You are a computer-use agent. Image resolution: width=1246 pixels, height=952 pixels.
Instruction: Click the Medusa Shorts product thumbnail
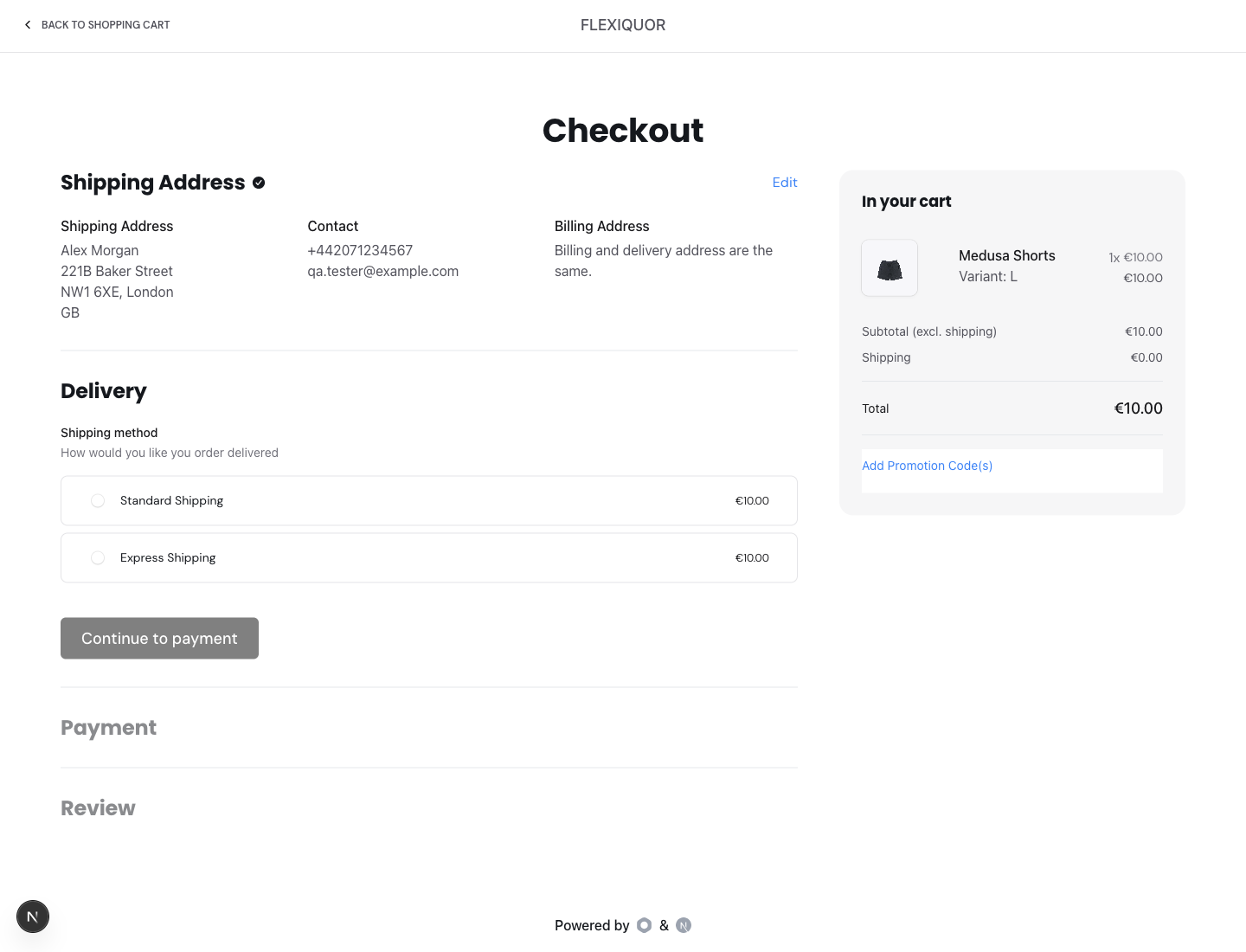(890, 268)
